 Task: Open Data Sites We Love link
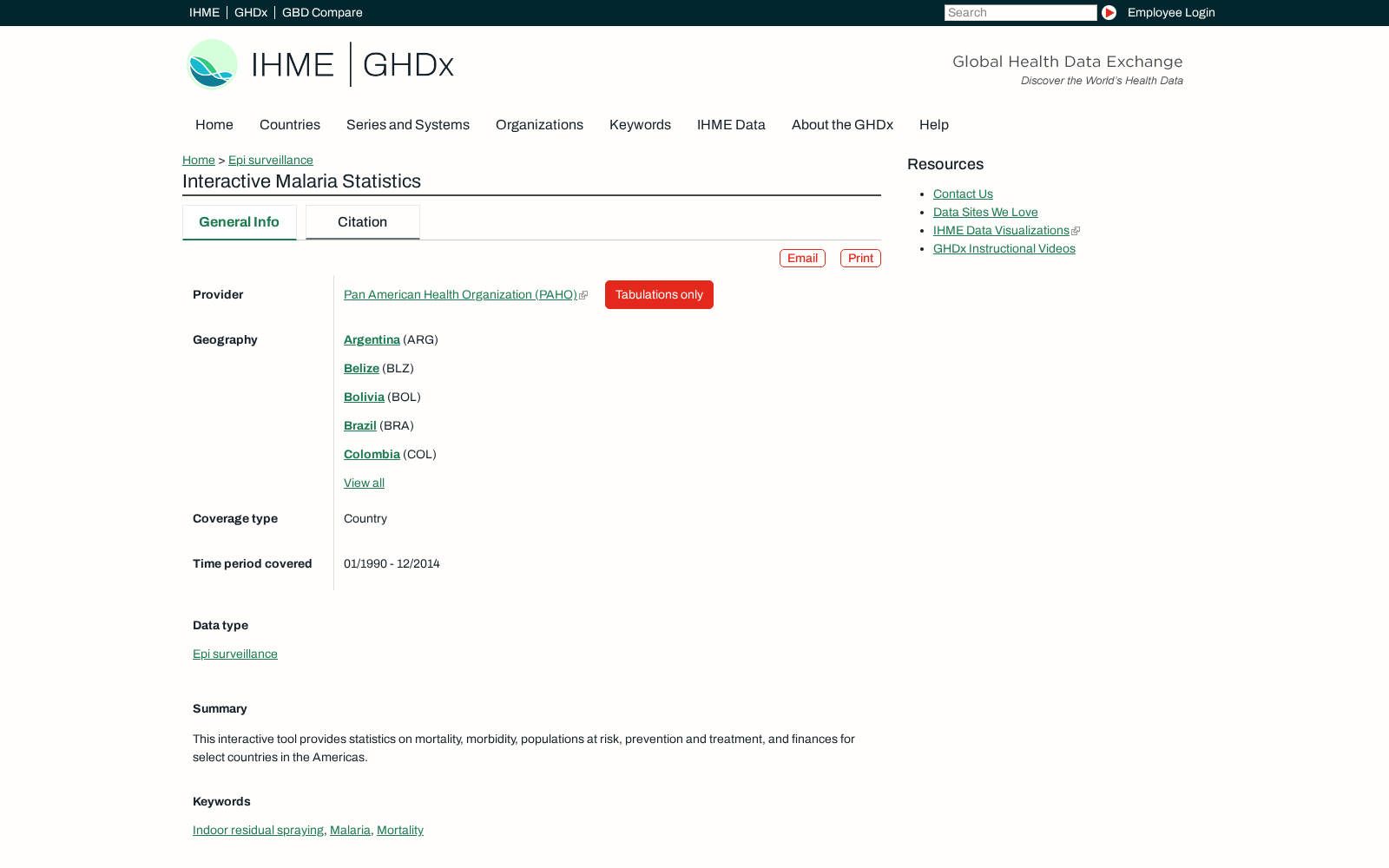click(x=985, y=213)
